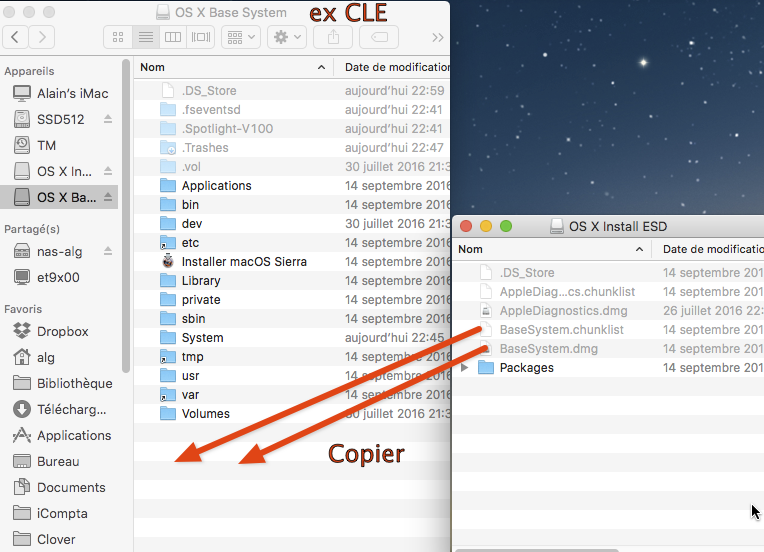Click the Share toolbar button
This screenshot has height=552, width=764.
coord(333,37)
